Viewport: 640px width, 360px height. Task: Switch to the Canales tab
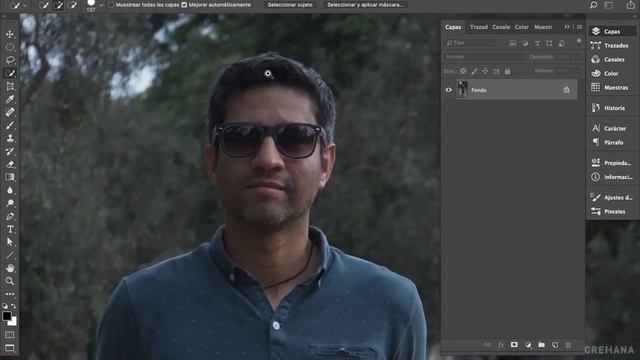point(501,27)
